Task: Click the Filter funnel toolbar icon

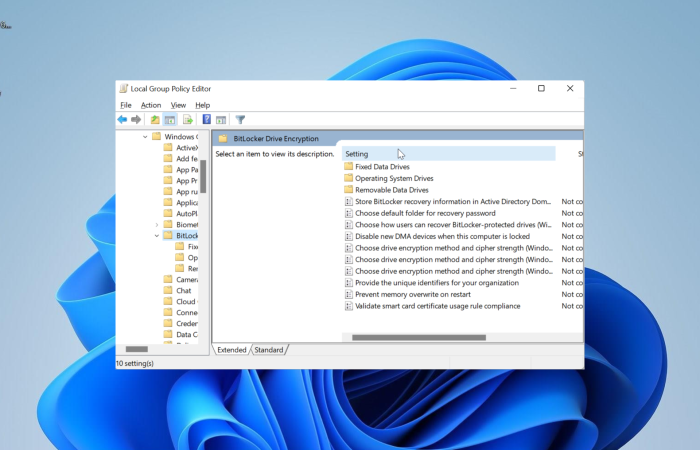Action: [x=240, y=120]
